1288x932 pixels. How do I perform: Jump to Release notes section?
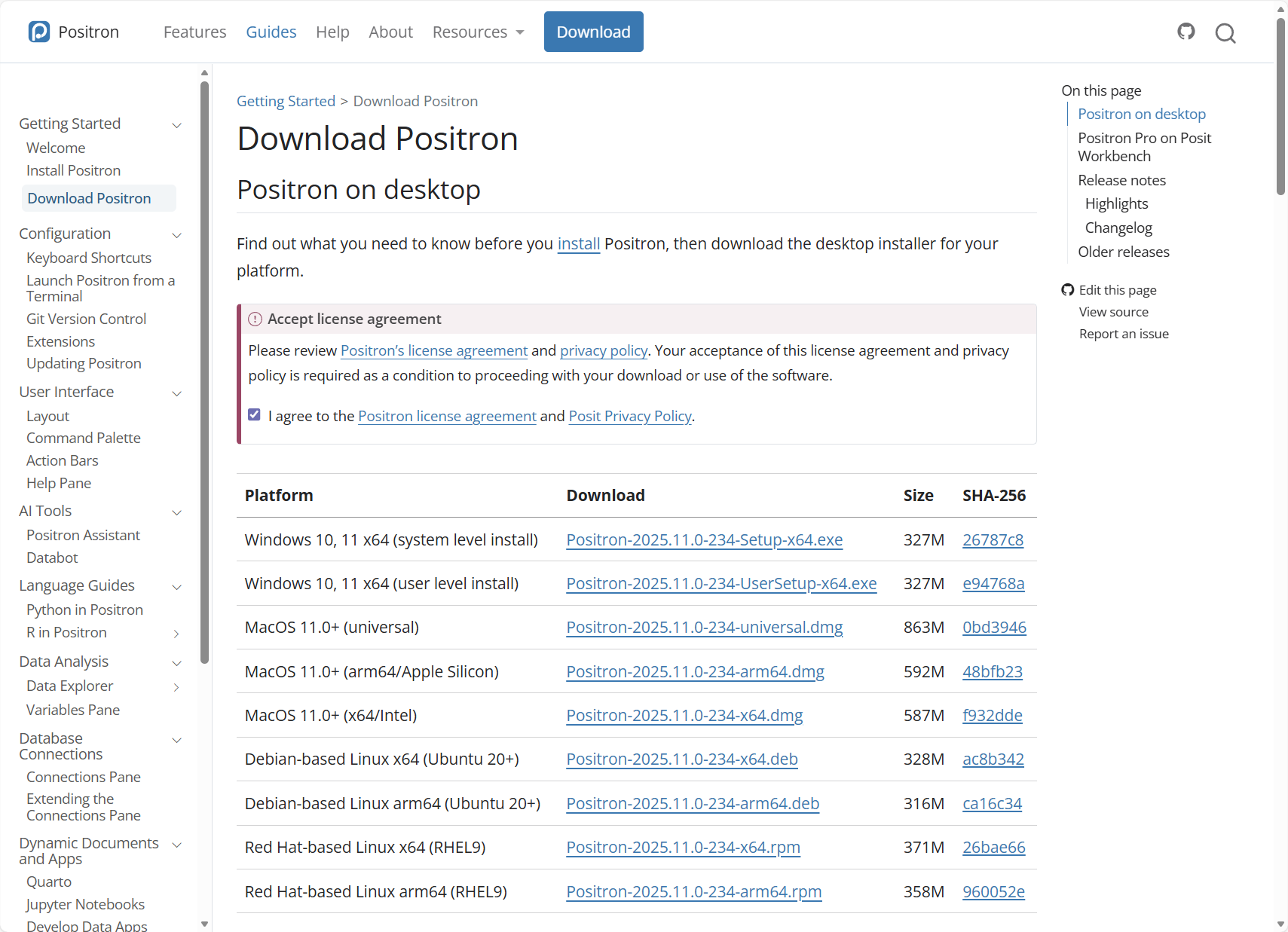coord(1121,180)
